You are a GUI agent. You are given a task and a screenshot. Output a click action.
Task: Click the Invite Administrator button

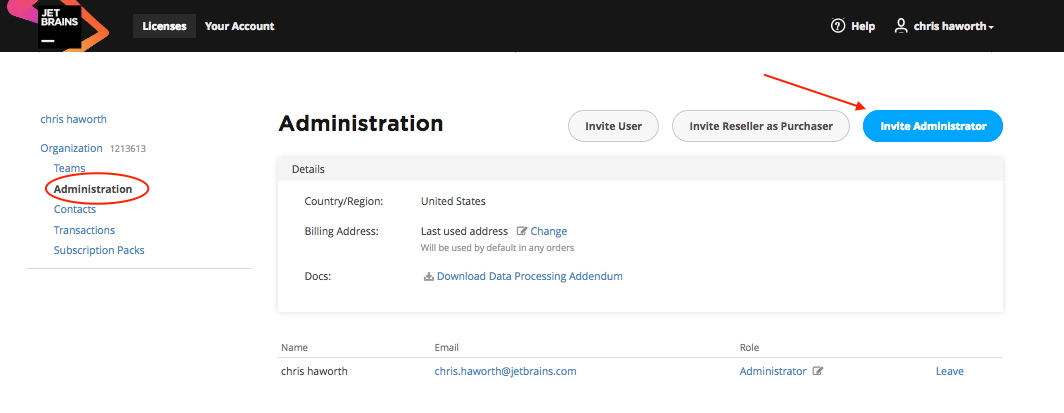[x=932, y=126]
